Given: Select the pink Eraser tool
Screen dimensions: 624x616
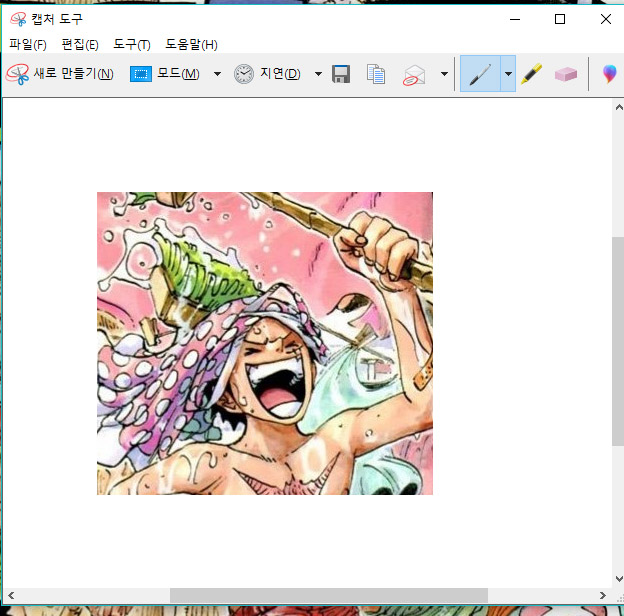Looking at the screenshot, I should click(x=566, y=74).
